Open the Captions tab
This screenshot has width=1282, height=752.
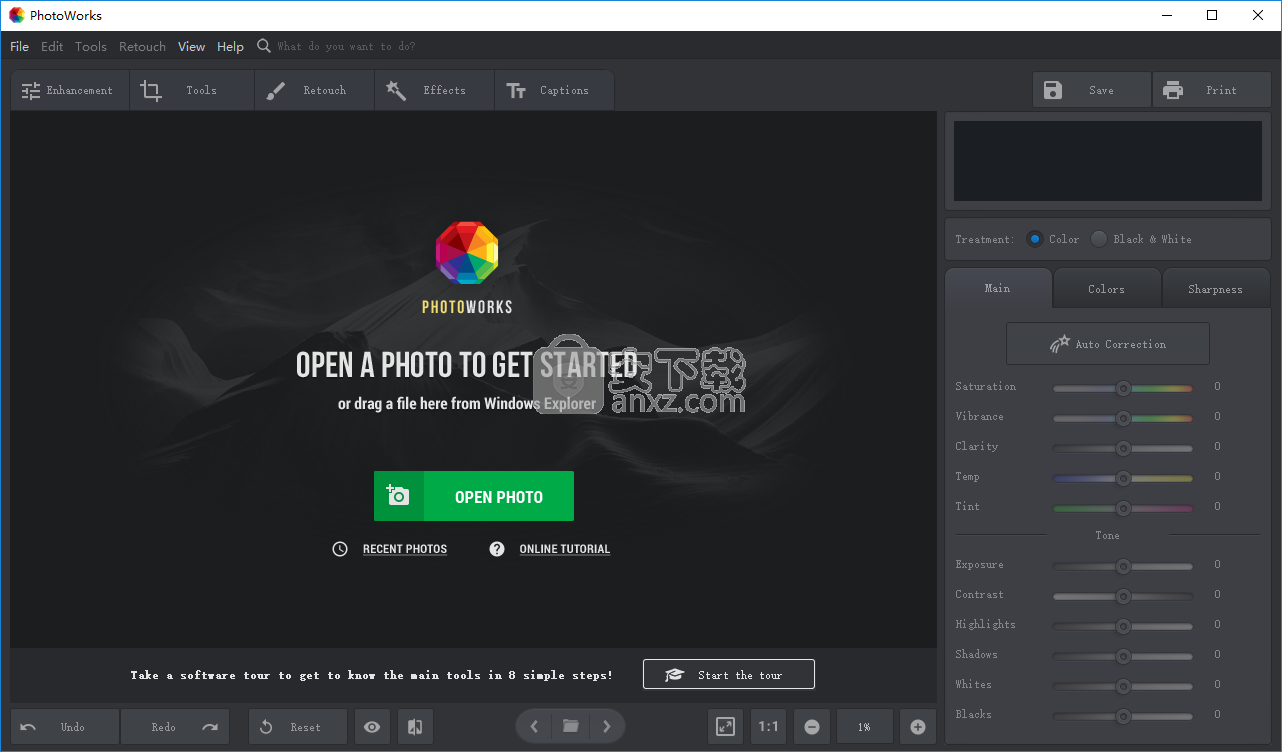(x=554, y=90)
